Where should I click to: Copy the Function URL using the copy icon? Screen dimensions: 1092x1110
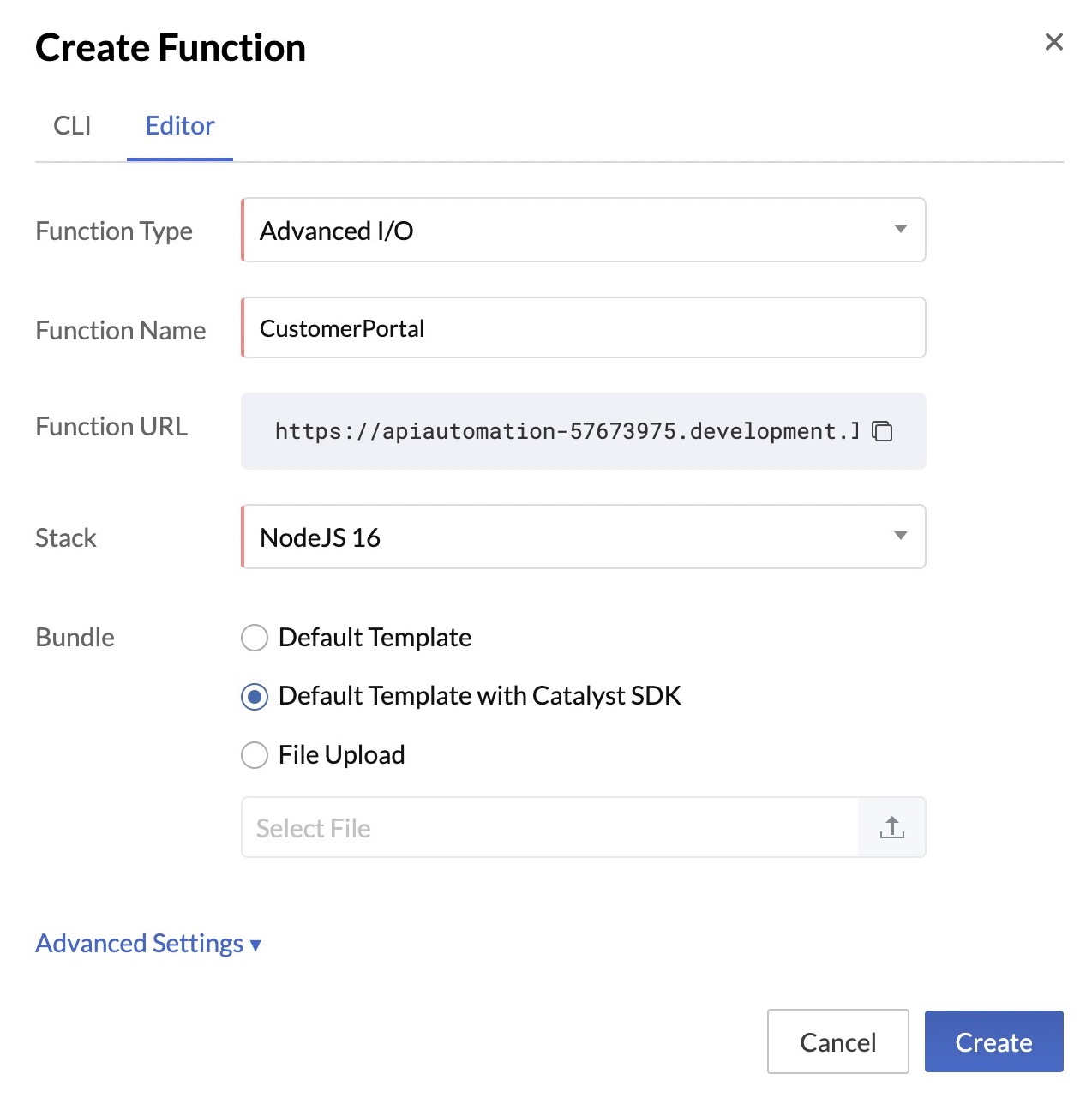[x=882, y=432]
